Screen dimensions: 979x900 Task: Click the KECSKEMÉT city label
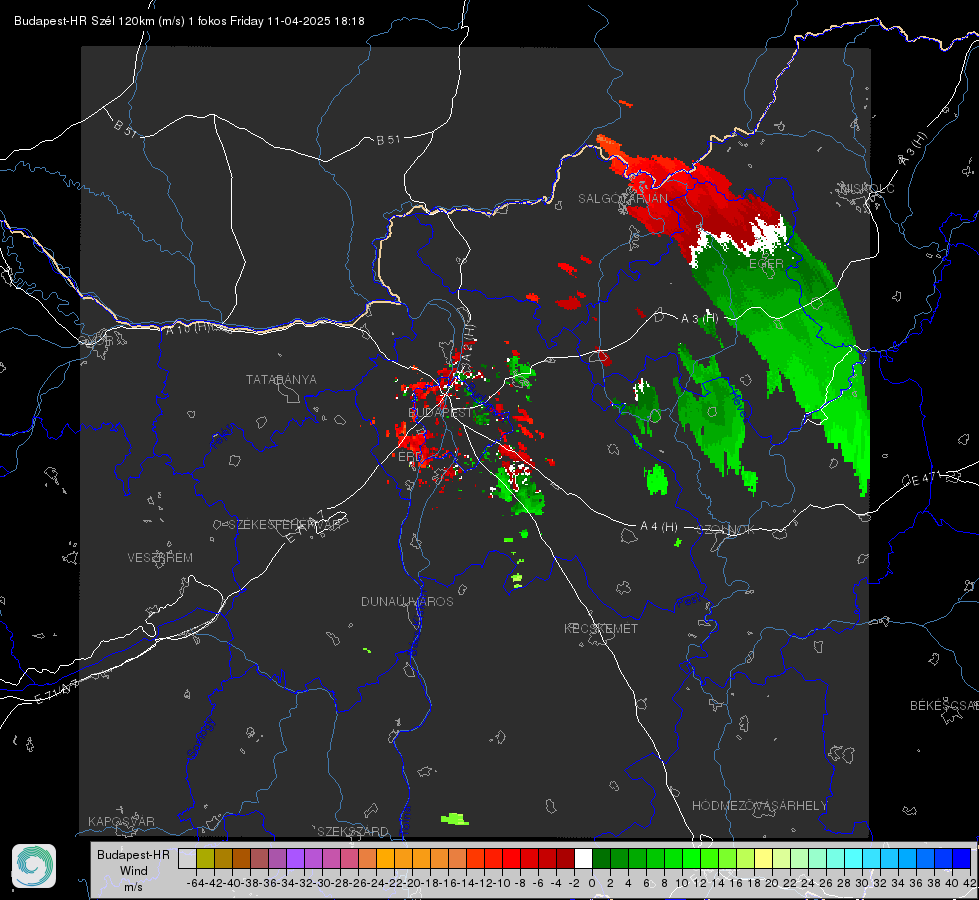(x=601, y=628)
